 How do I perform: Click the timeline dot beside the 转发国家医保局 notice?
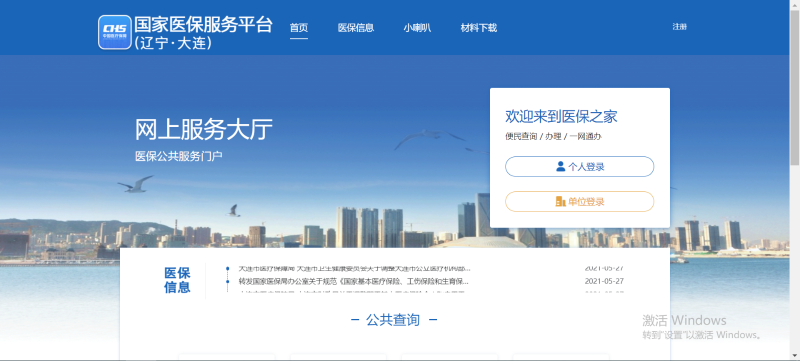tap(227, 281)
